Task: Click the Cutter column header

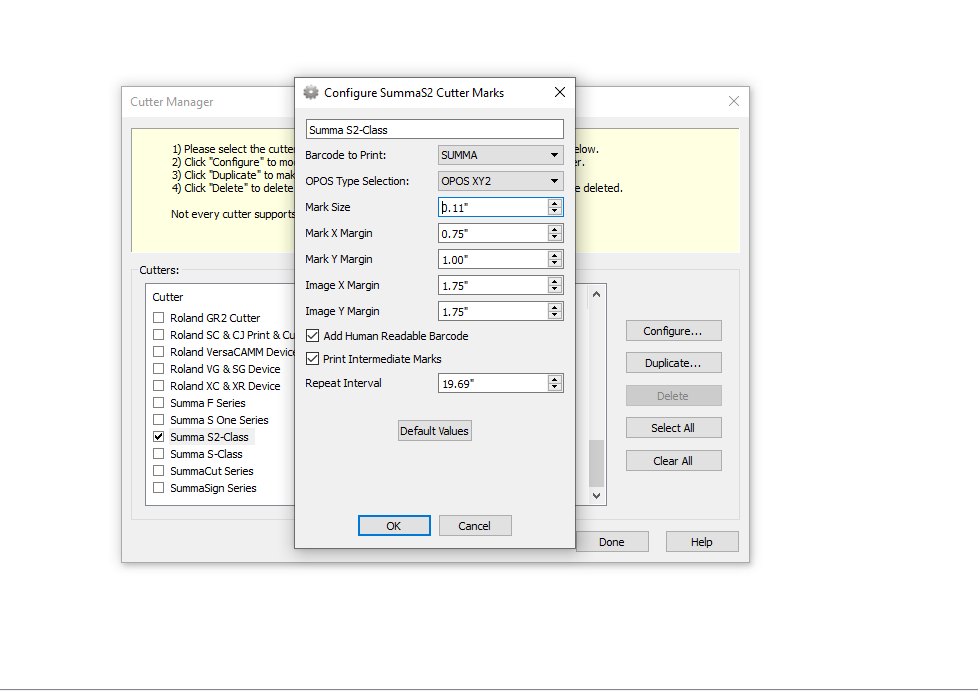Action: point(168,297)
